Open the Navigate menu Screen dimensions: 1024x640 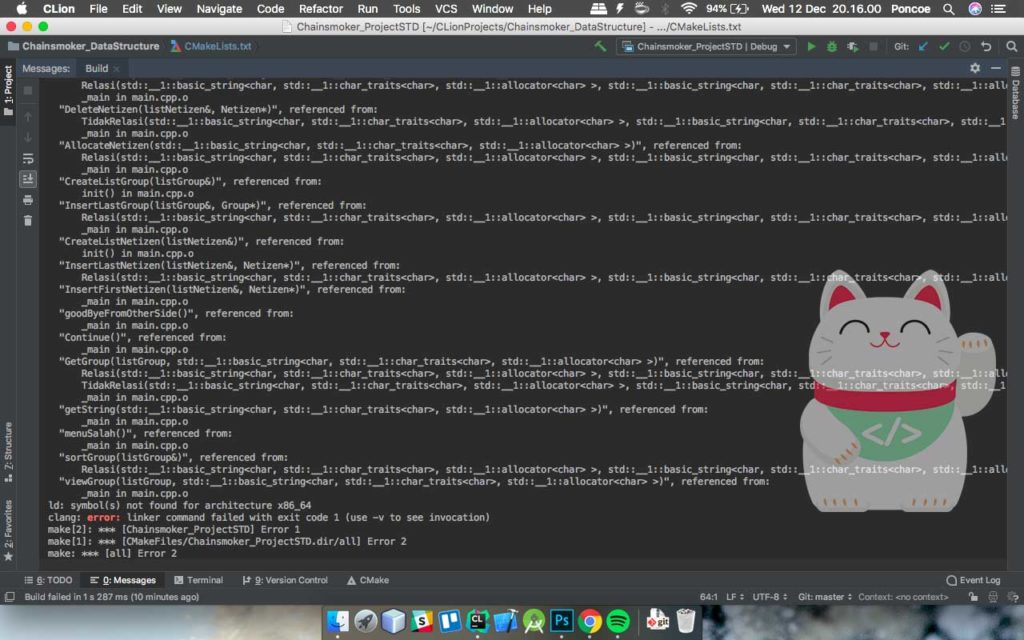tap(219, 9)
